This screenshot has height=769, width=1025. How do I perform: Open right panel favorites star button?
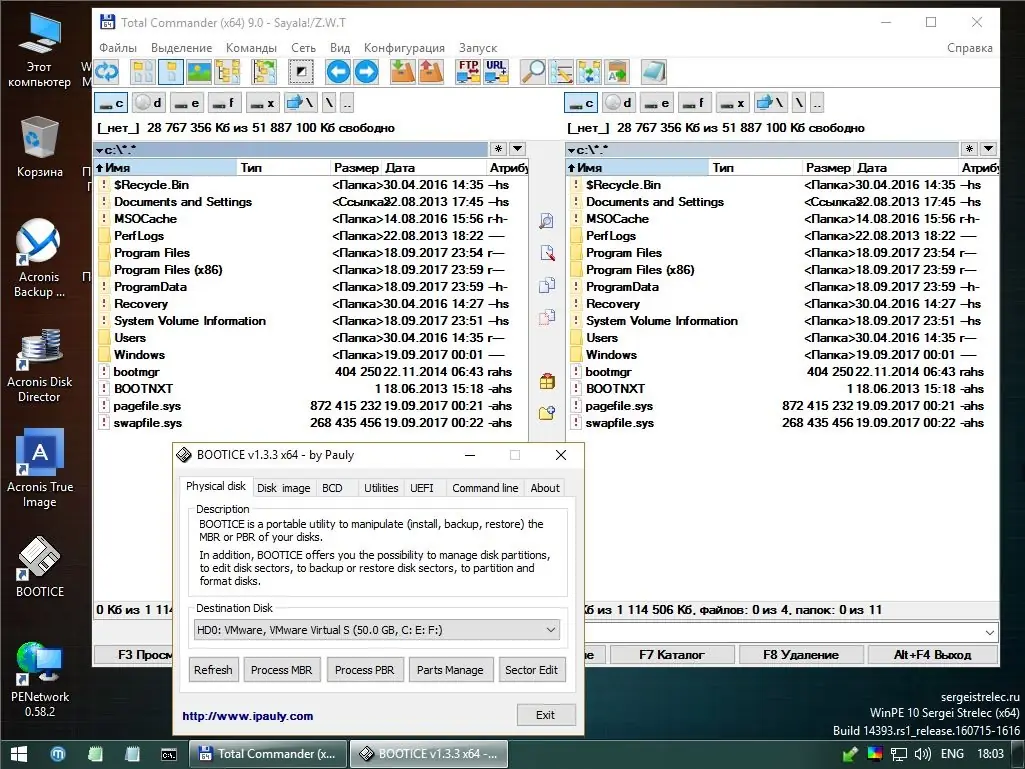coord(969,149)
